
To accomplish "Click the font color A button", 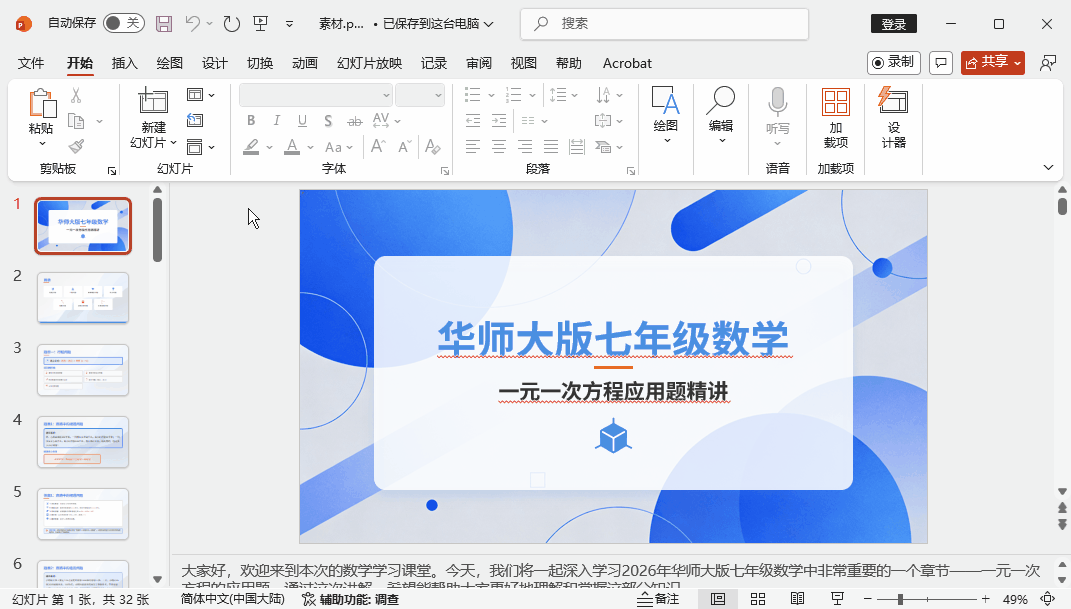I will [292, 146].
